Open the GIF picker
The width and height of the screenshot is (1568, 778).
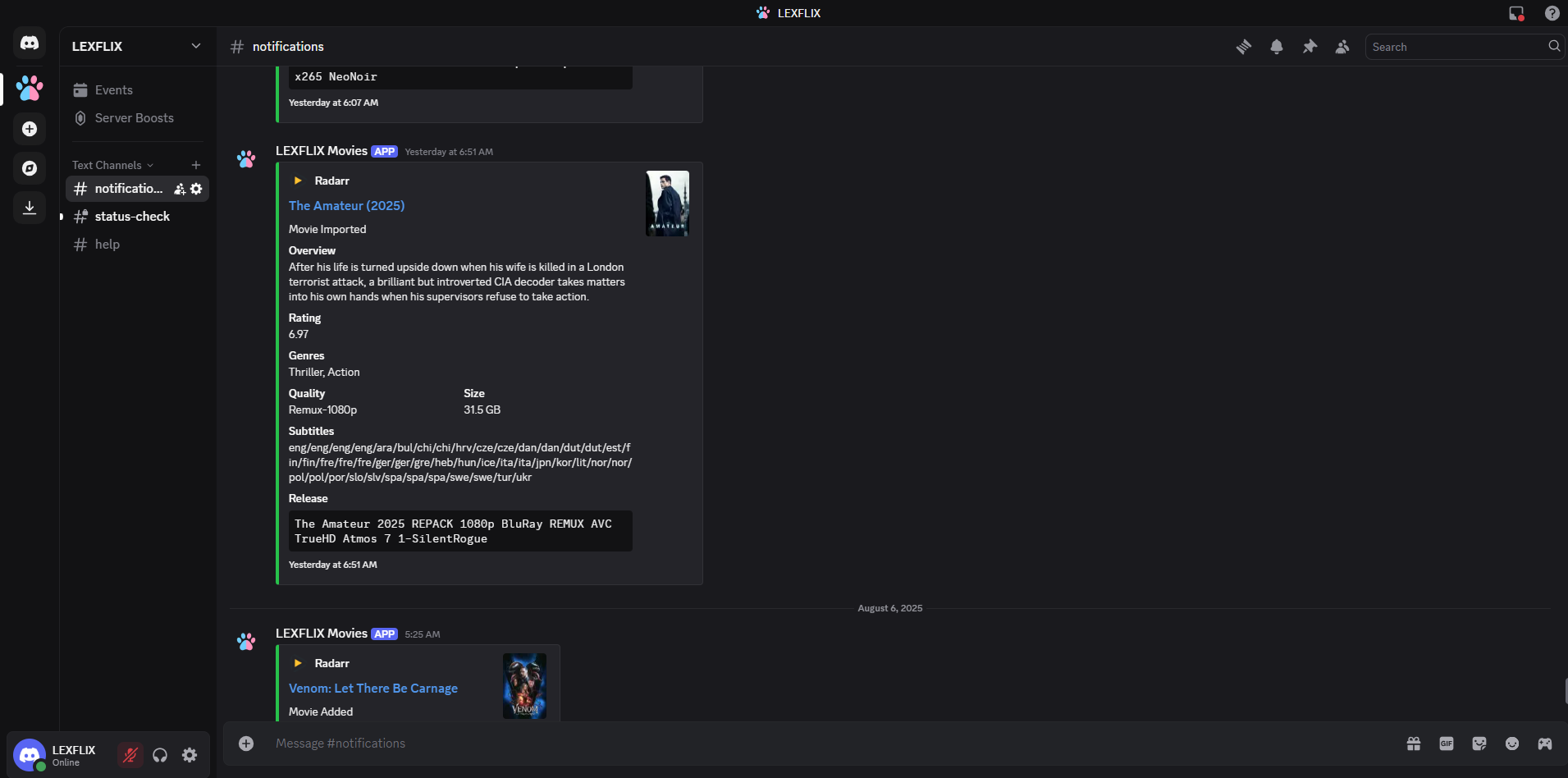[1447, 744]
